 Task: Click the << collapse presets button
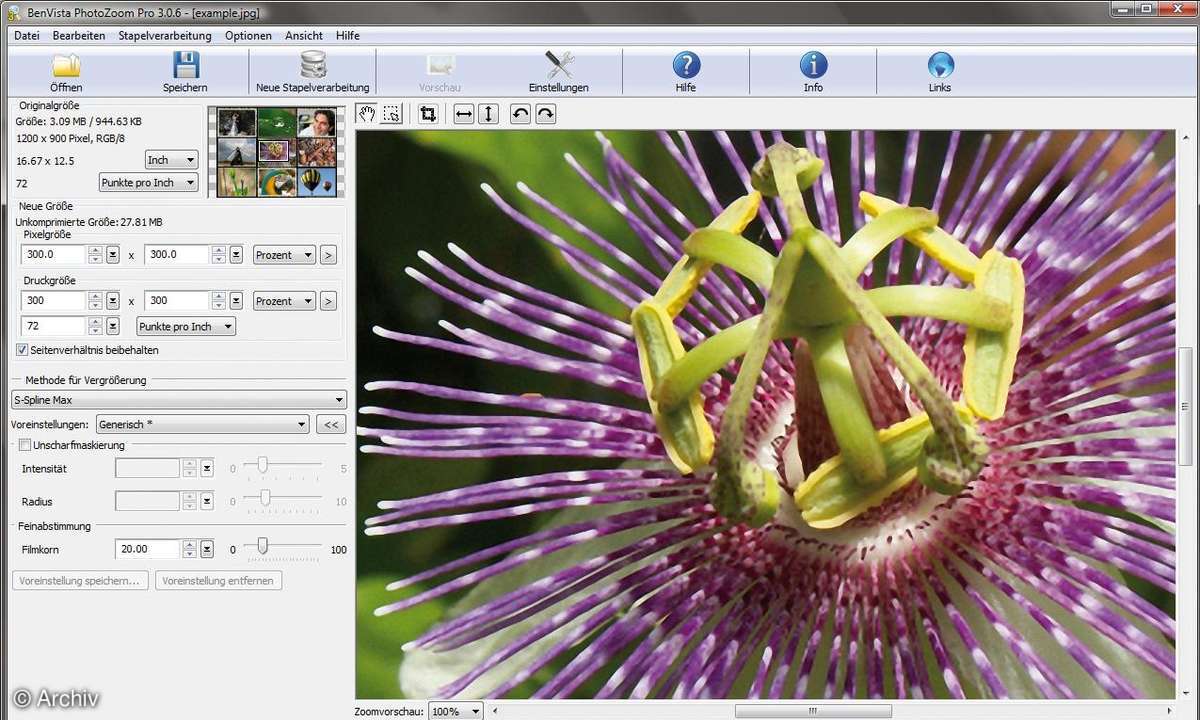click(331, 424)
